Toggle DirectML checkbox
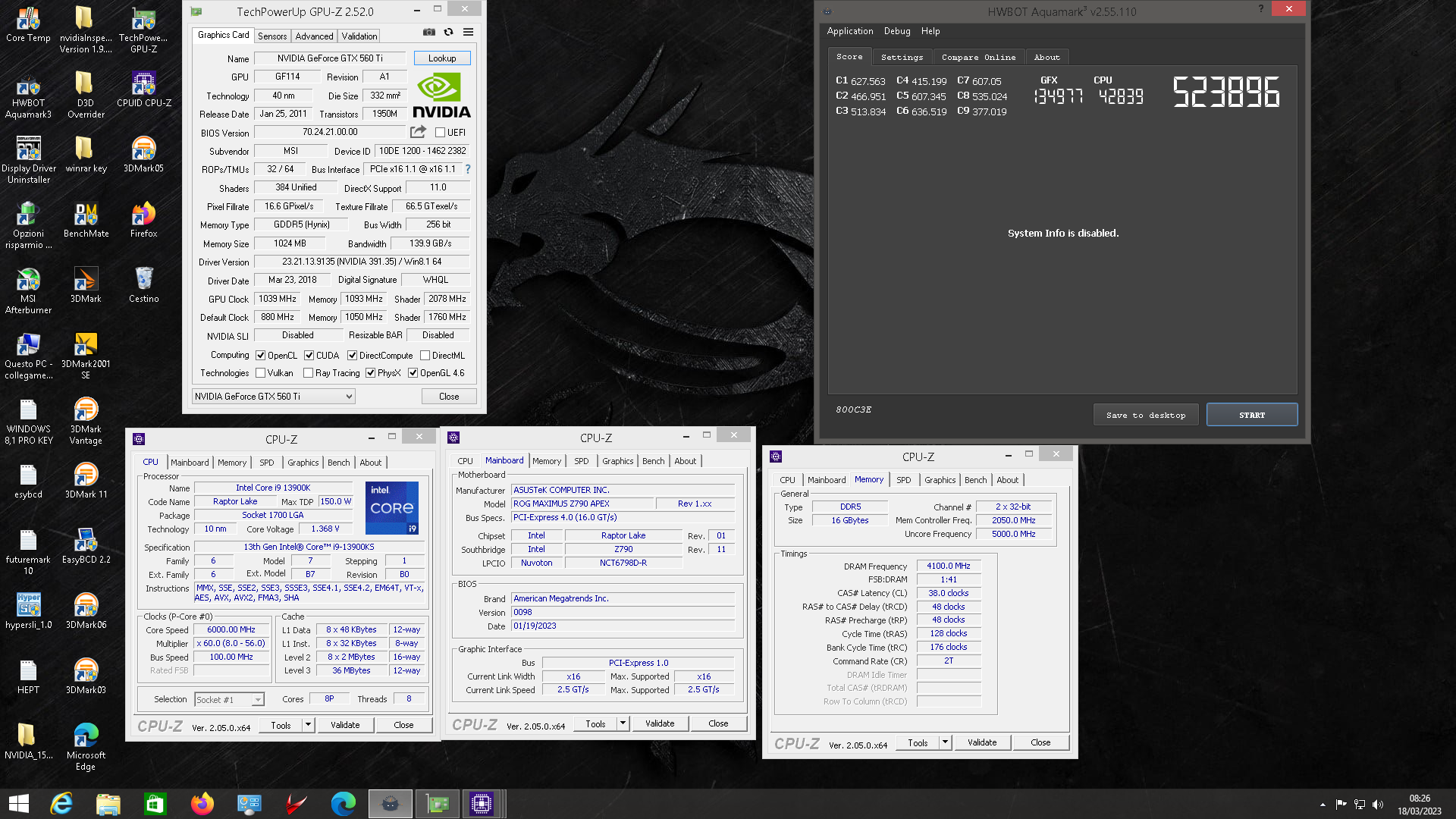This screenshot has width=1456, height=819. pos(425,355)
